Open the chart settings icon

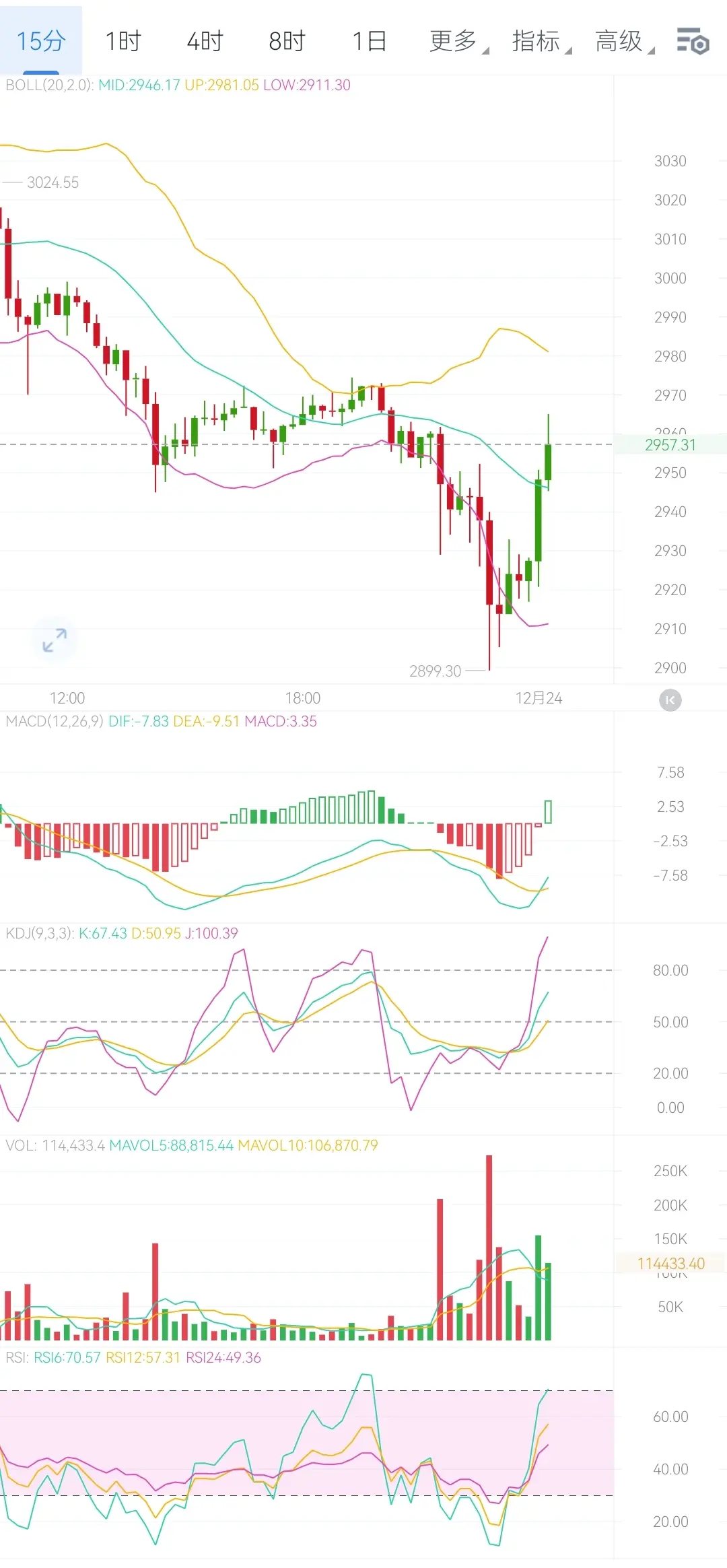pyautogui.click(x=693, y=41)
